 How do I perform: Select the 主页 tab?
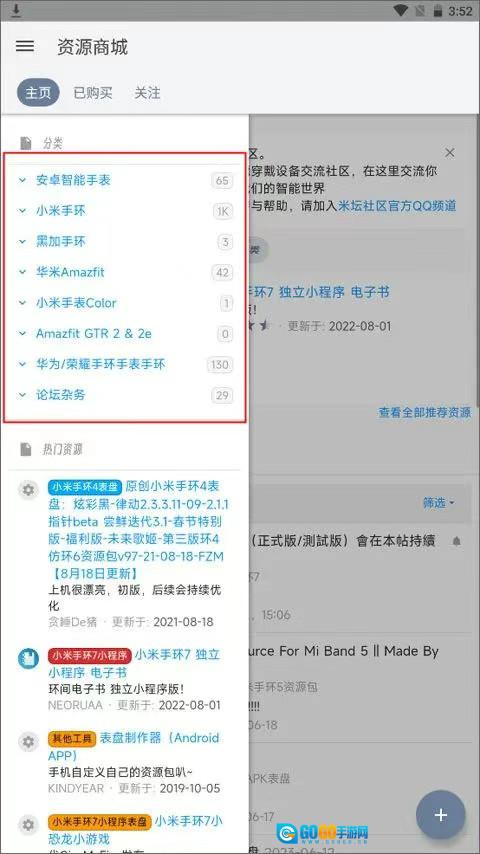(x=38, y=93)
